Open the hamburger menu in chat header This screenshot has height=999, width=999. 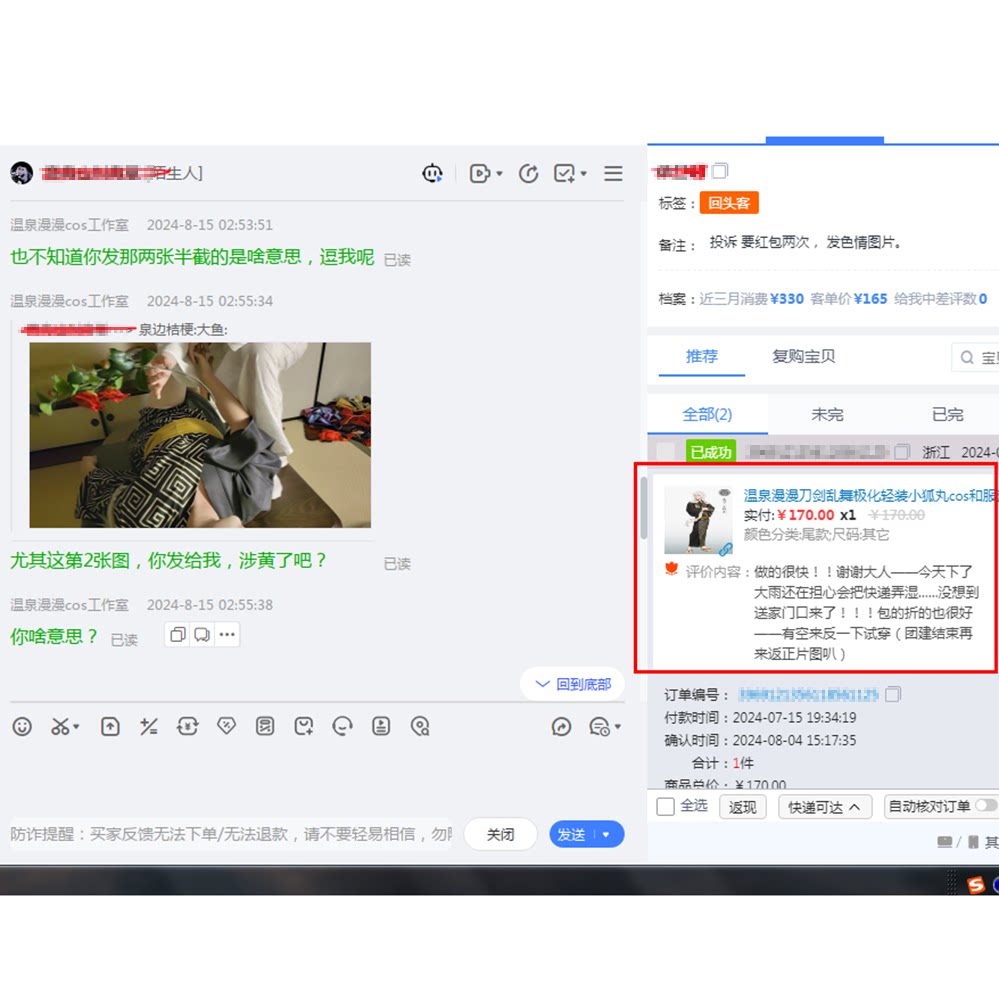tap(614, 173)
